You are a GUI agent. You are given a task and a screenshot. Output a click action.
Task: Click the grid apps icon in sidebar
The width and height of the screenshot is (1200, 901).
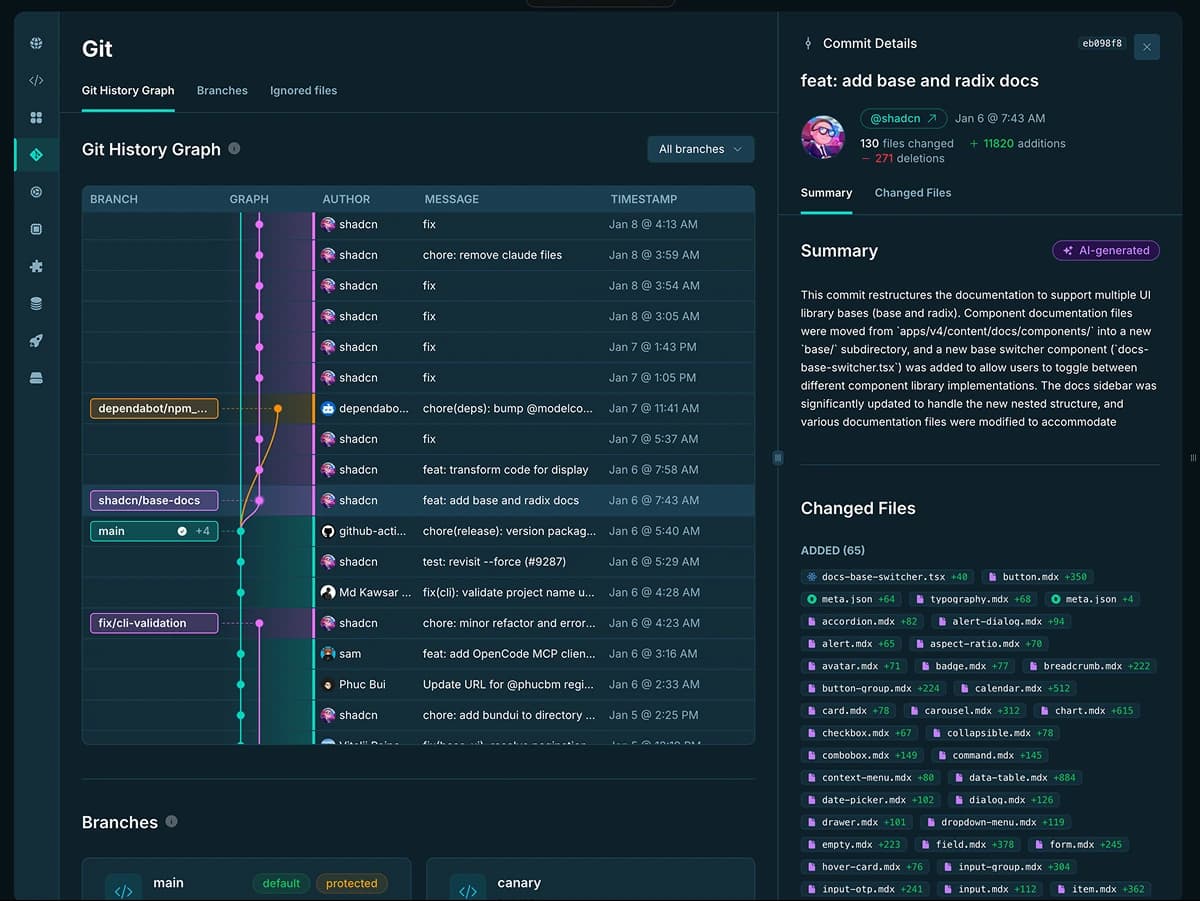pos(36,117)
